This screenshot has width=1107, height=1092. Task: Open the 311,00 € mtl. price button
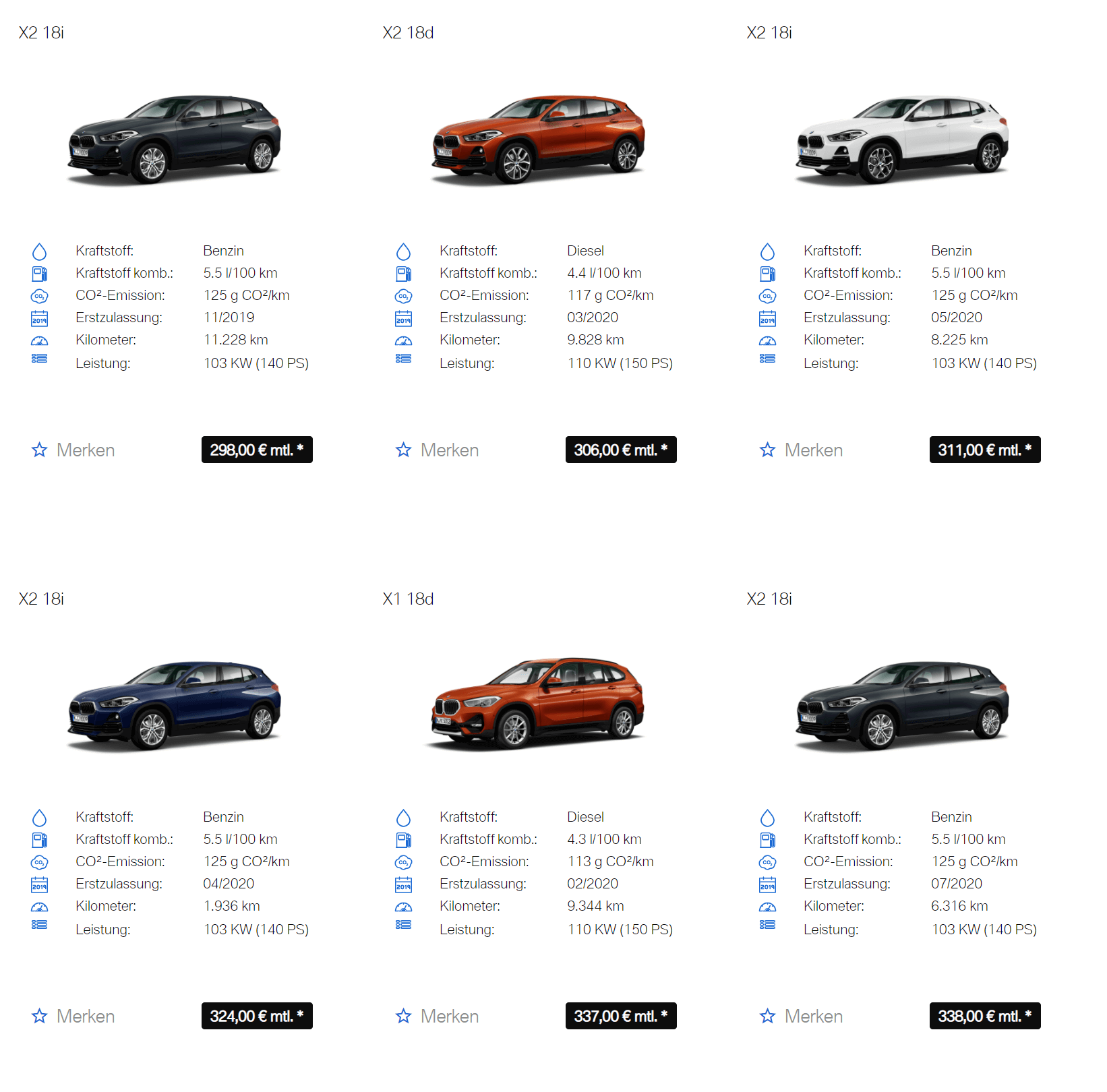click(985, 450)
